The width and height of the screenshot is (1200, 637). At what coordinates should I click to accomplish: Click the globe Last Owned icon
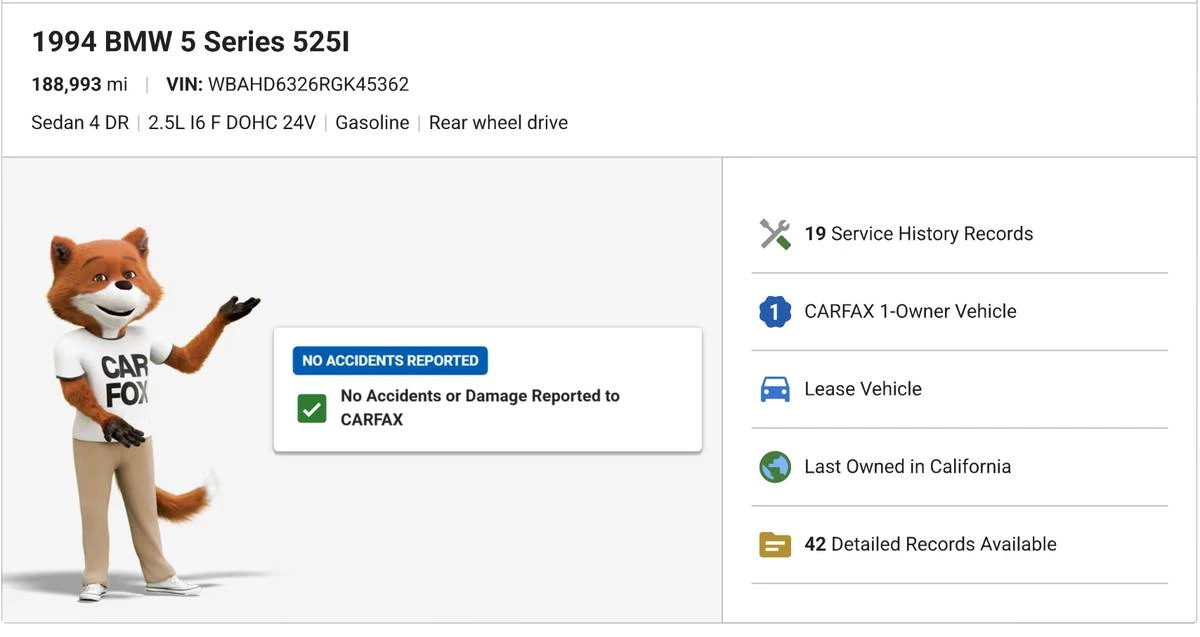[x=775, y=467]
